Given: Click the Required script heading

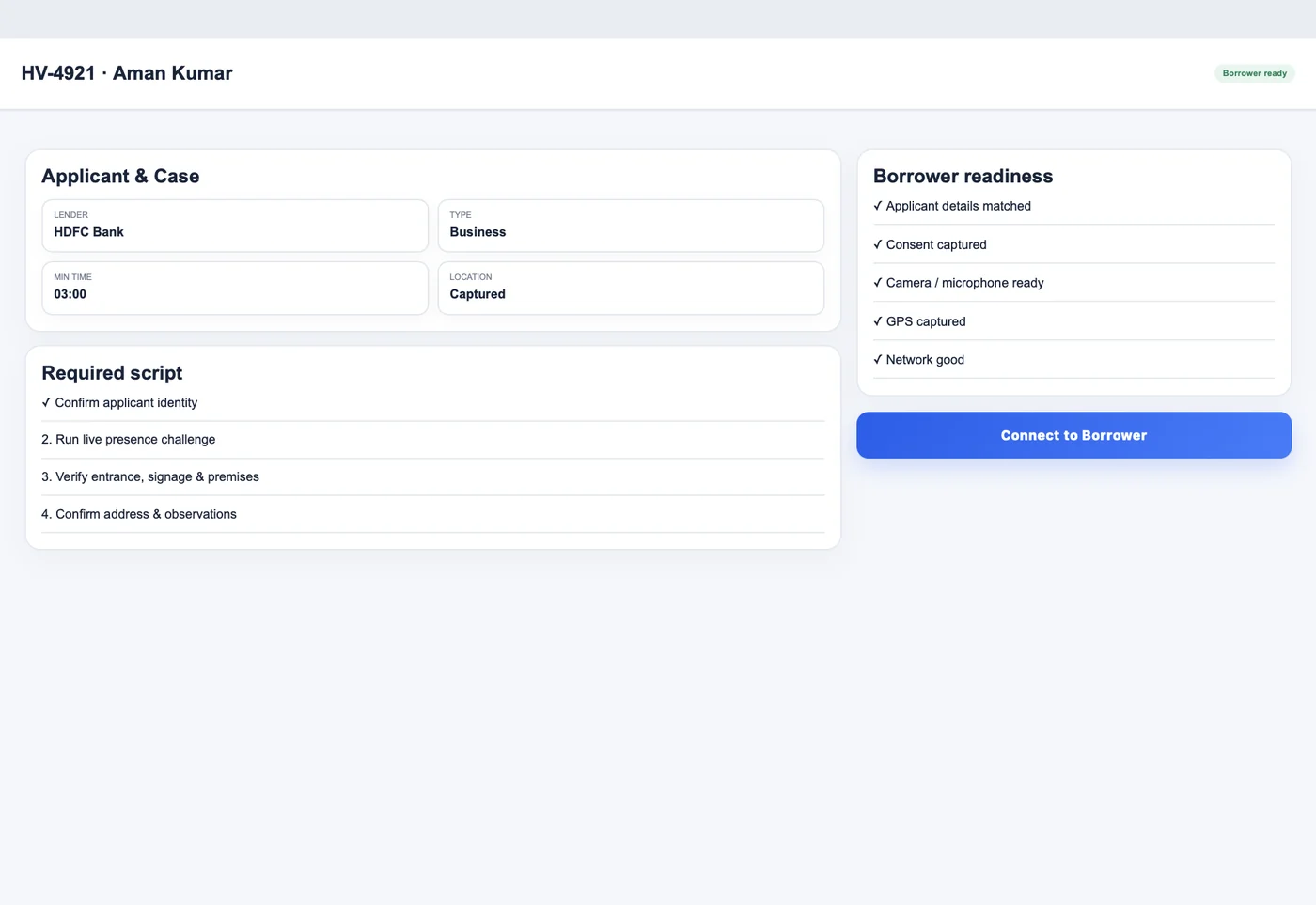Looking at the screenshot, I should tap(112, 373).
